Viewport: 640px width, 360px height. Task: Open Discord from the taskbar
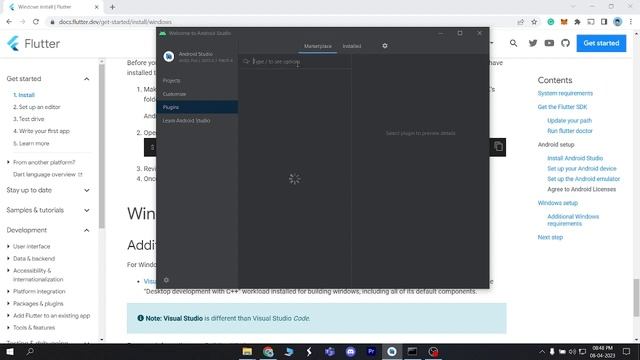point(351,351)
